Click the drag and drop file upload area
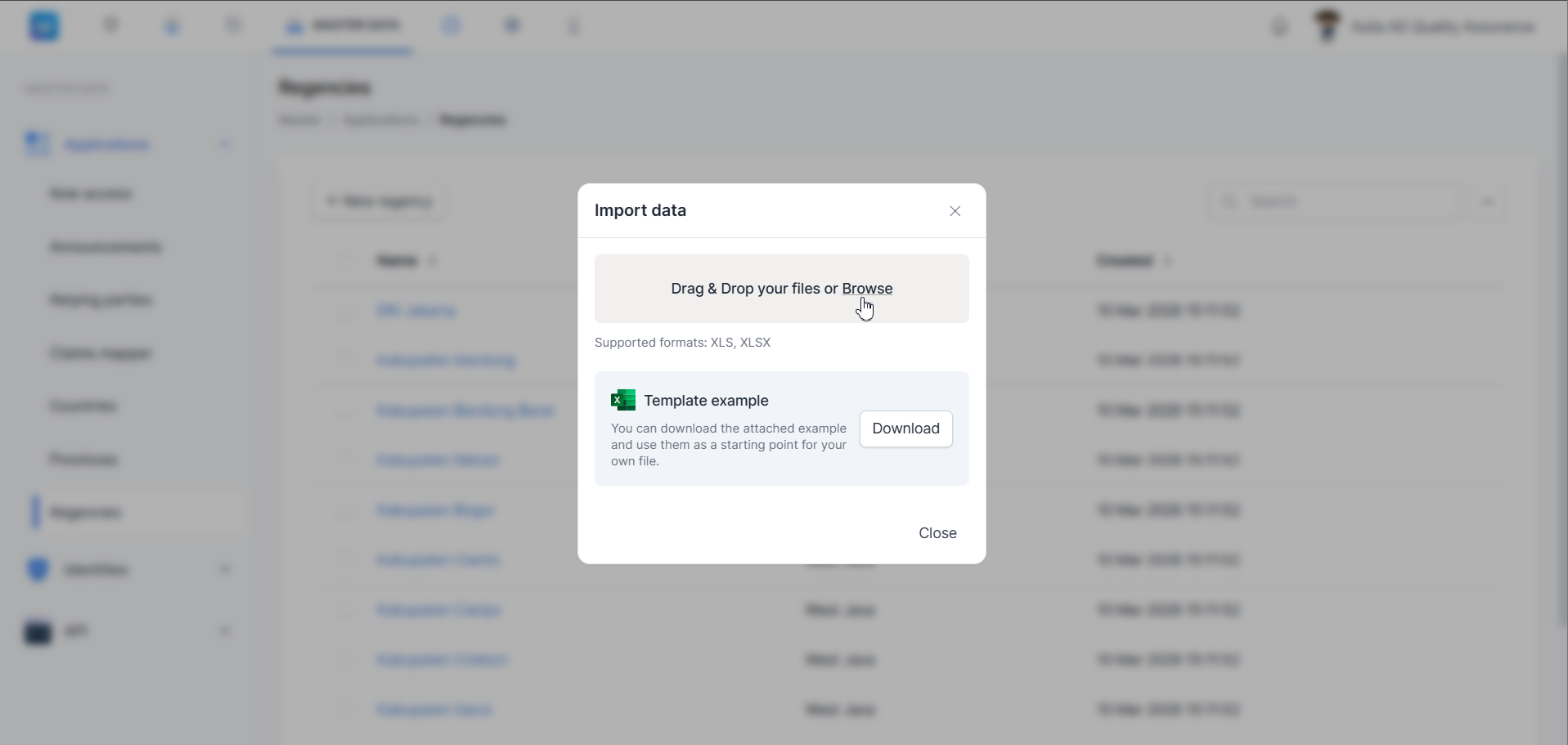 (x=781, y=289)
